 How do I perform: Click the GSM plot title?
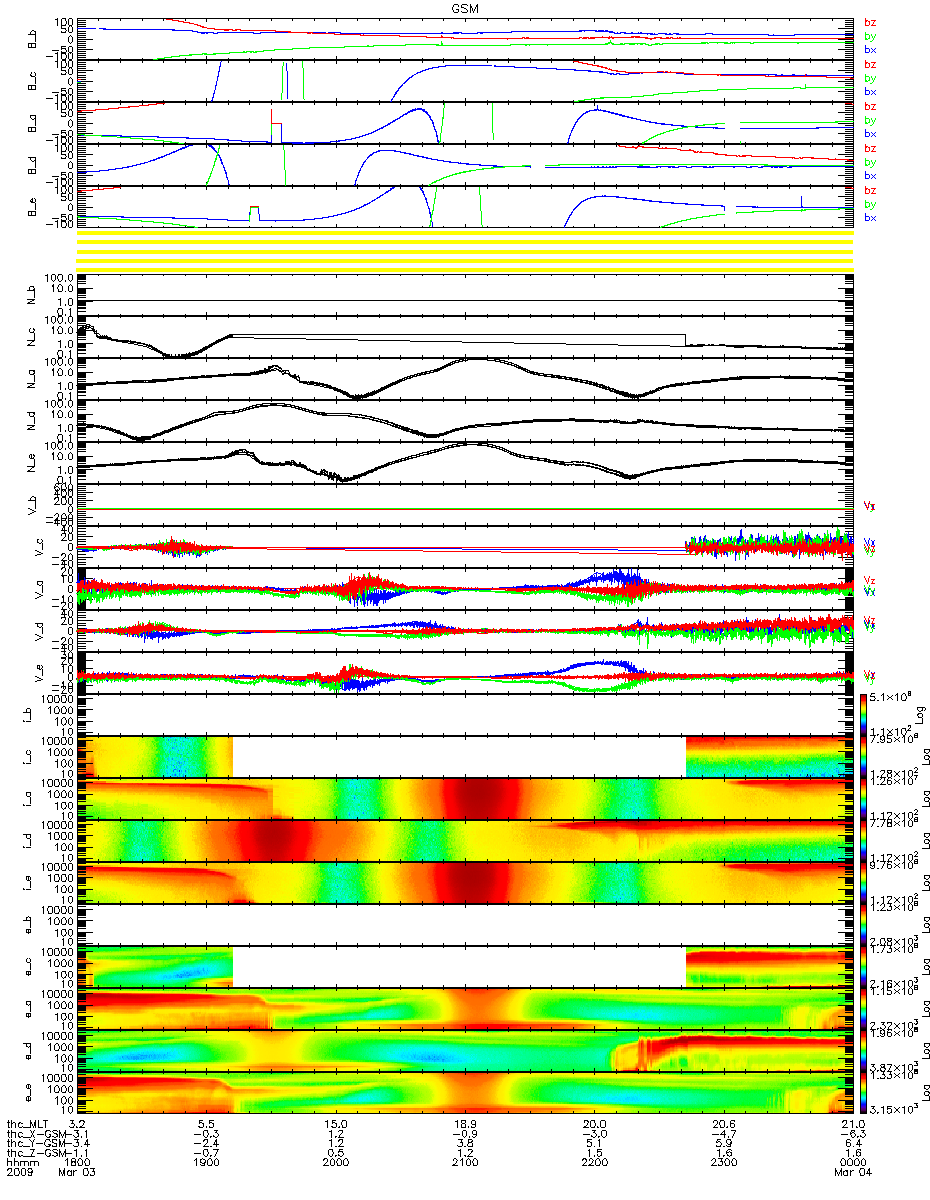coord(466,7)
